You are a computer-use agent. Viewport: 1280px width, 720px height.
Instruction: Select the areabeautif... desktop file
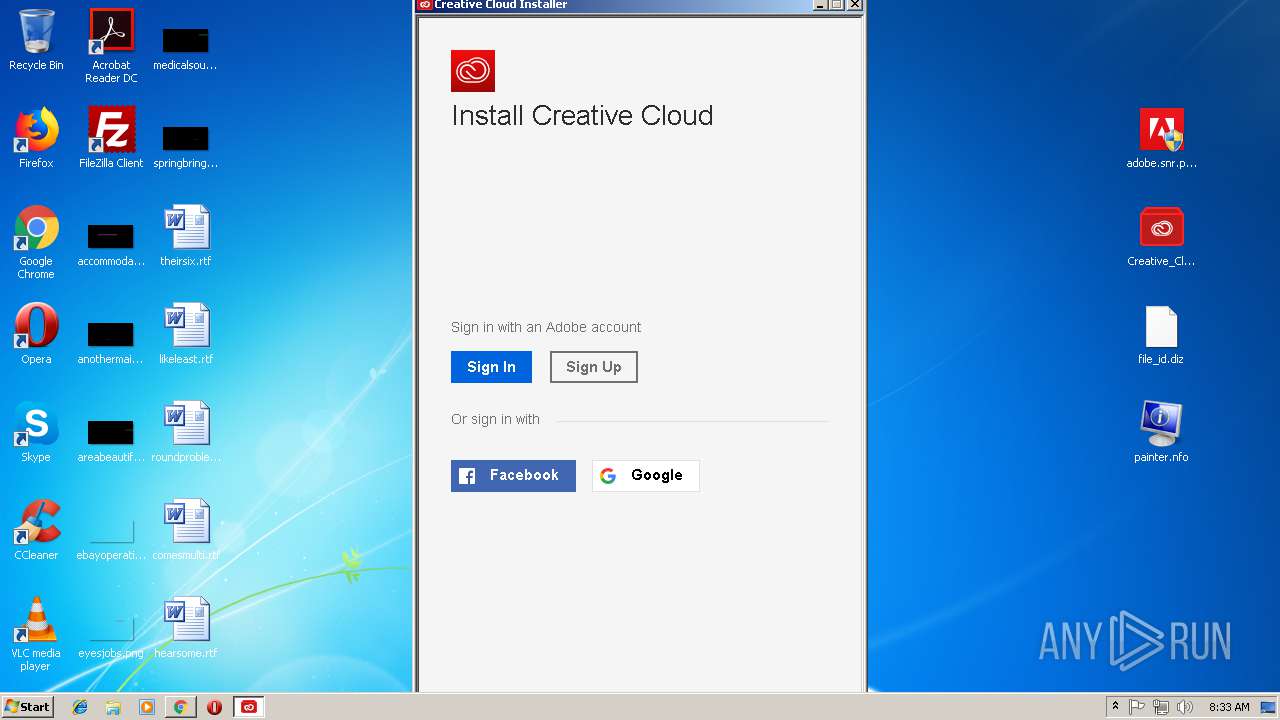pos(111,439)
